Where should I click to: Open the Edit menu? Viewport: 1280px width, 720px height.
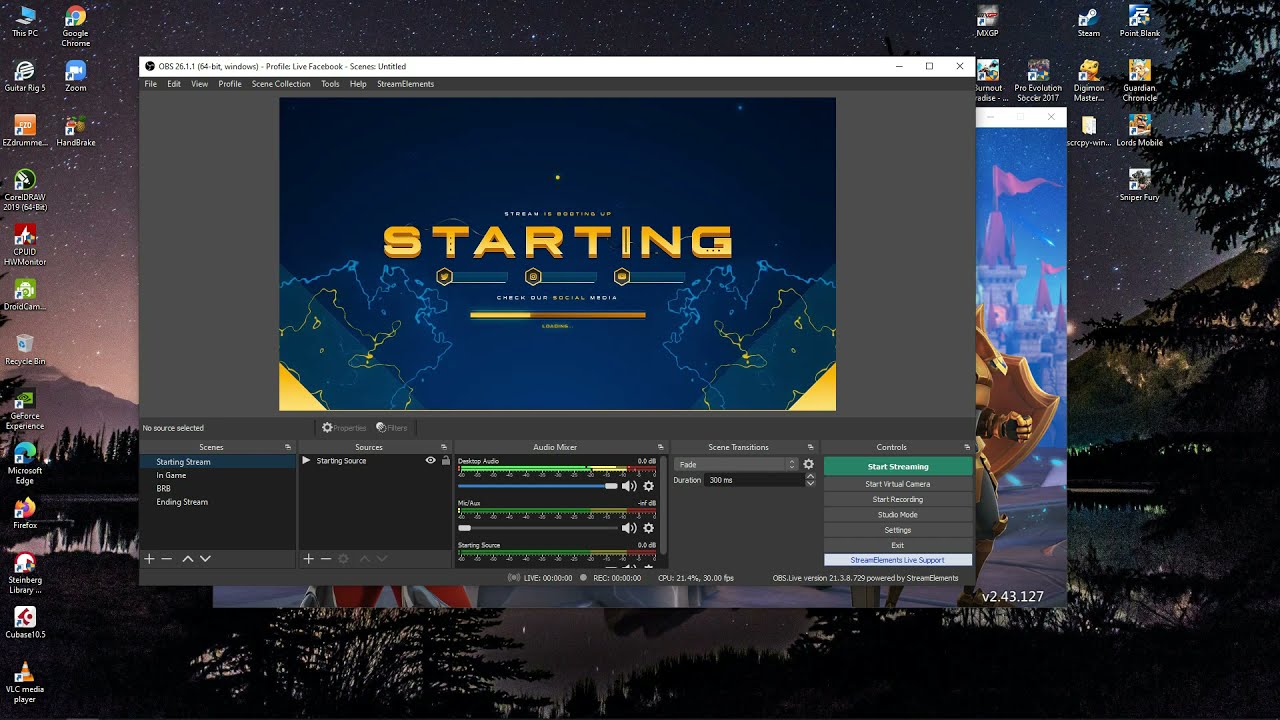click(x=174, y=84)
